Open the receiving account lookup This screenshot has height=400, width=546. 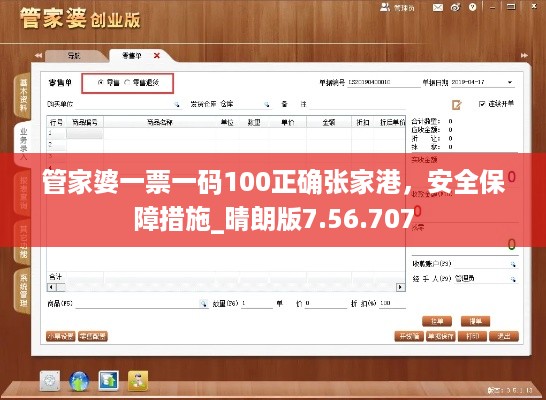point(513,264)
